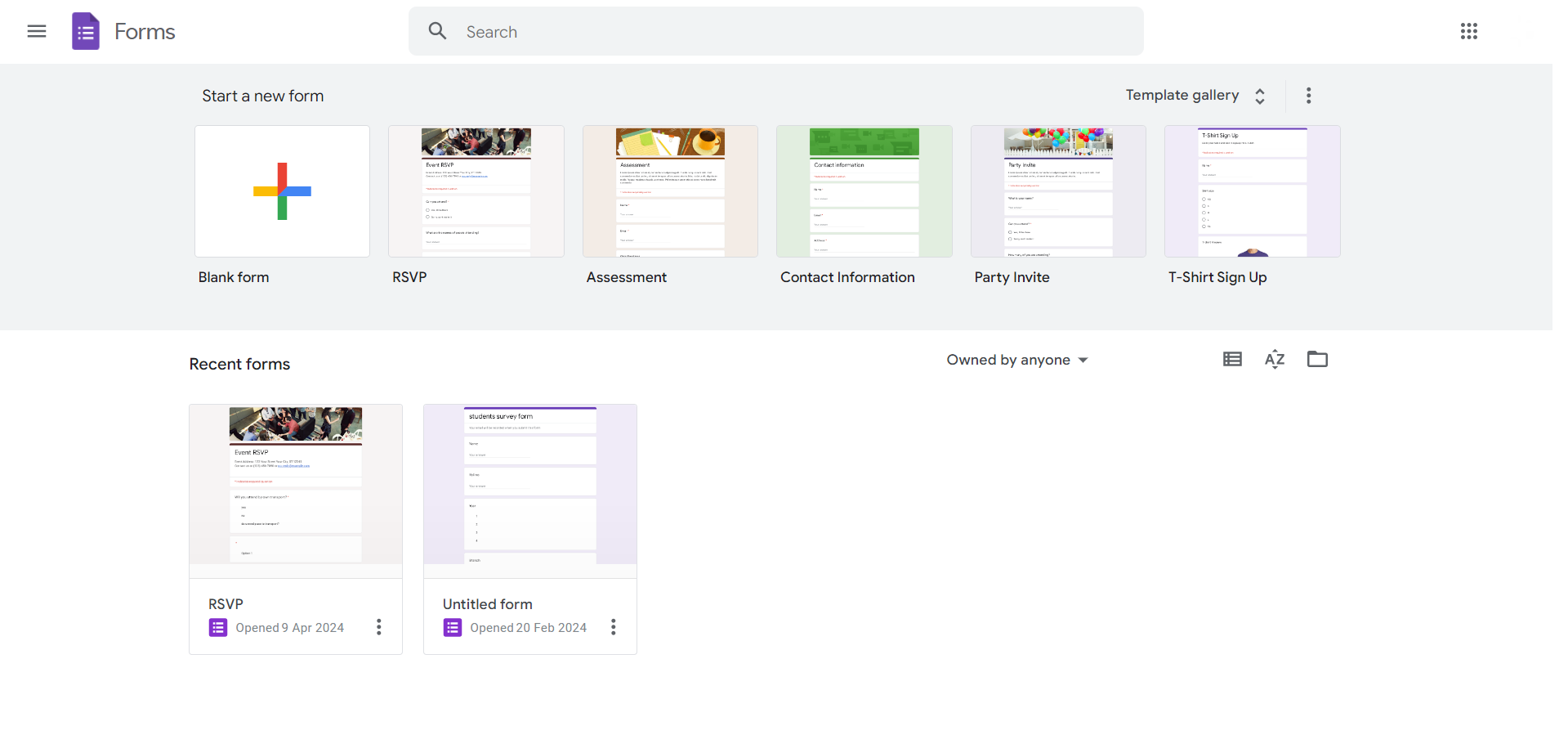
Task: Click the purple Forms logo icon
Action: (x=86, y=31)
